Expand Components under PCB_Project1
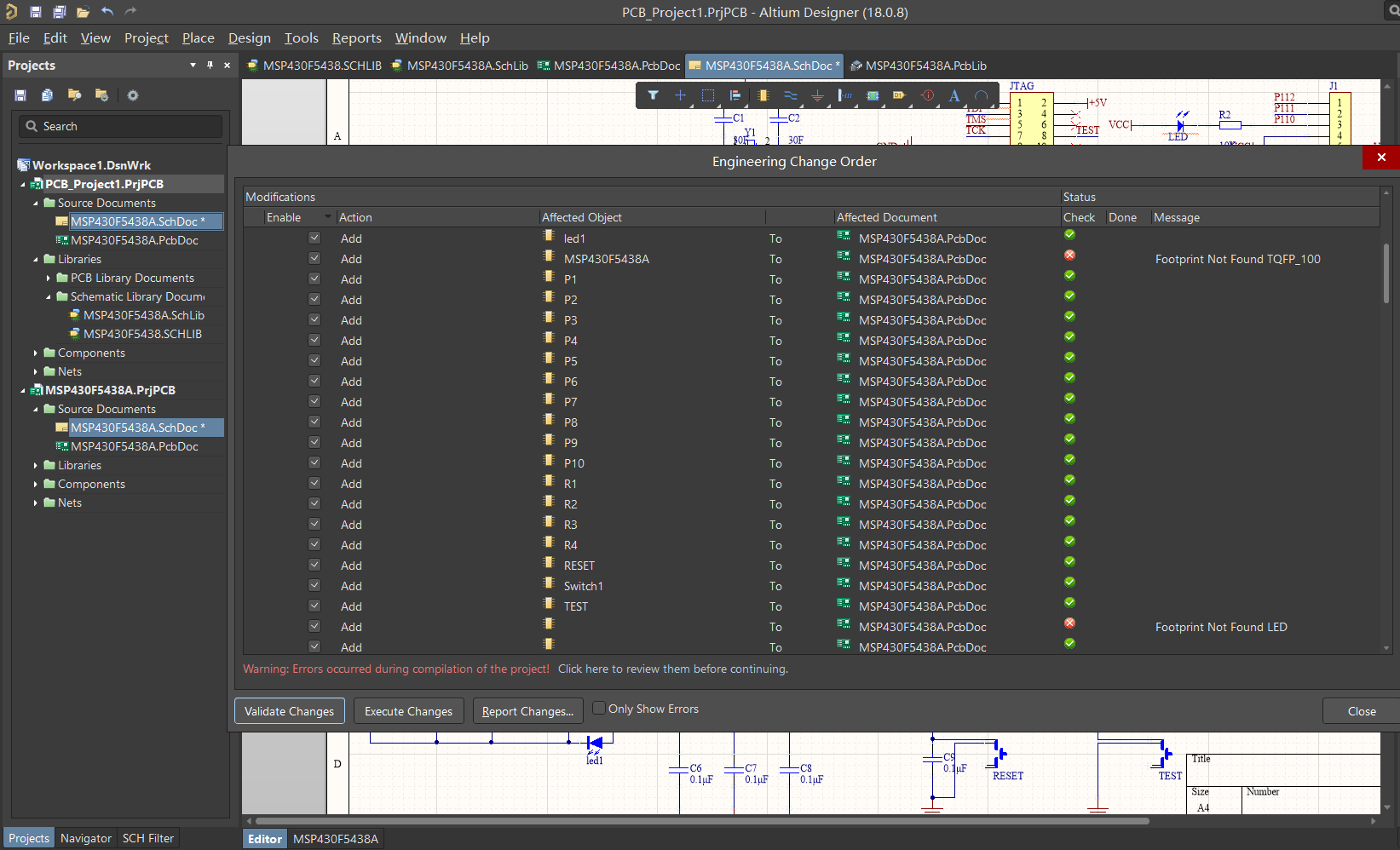1400x850 pixels. pyautogui.click(x=36, y=353)
